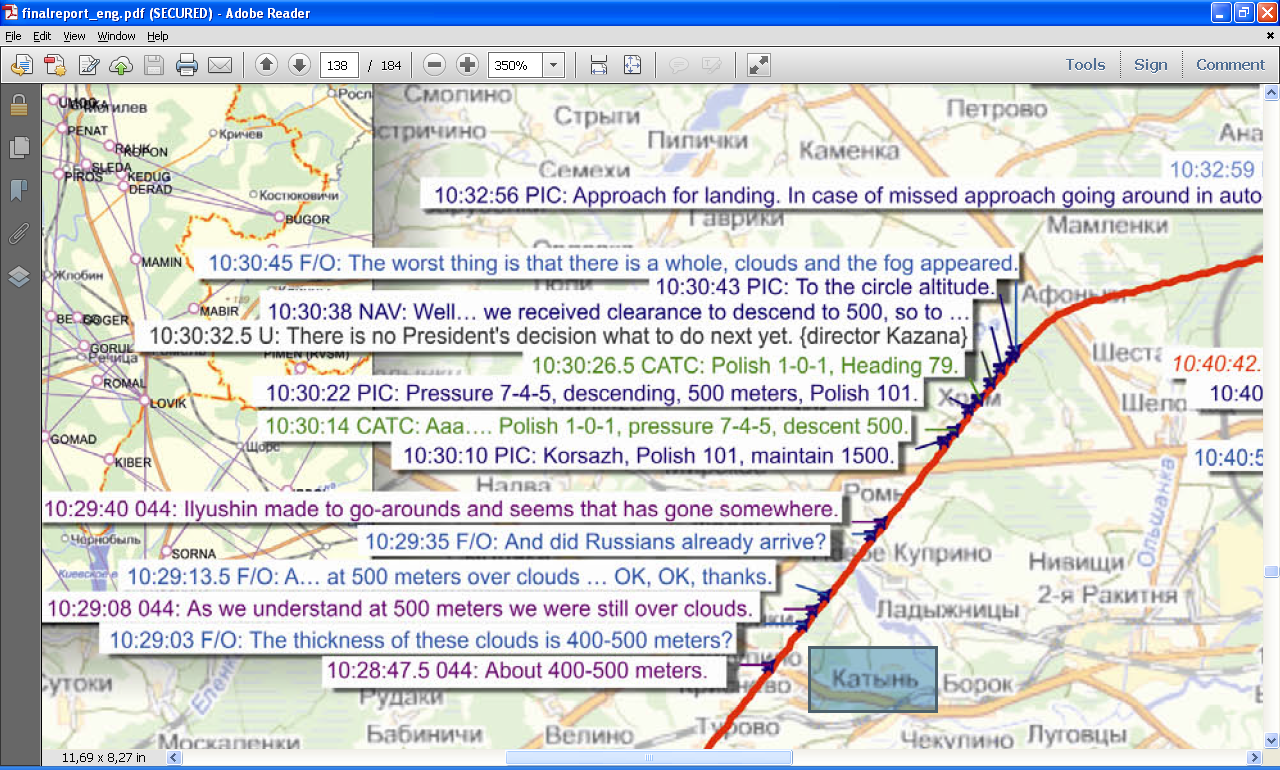
Task: Click the '10:30:22 PIC: Pressure 7-4-5' label
Action: [592, 393]
